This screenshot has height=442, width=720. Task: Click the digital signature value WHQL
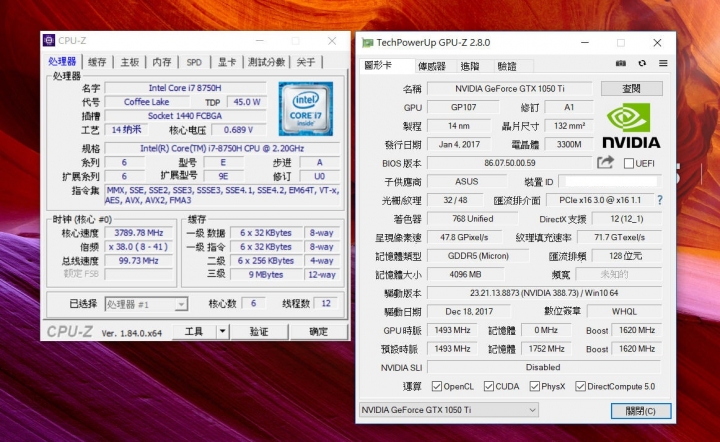tap(624, 312)
